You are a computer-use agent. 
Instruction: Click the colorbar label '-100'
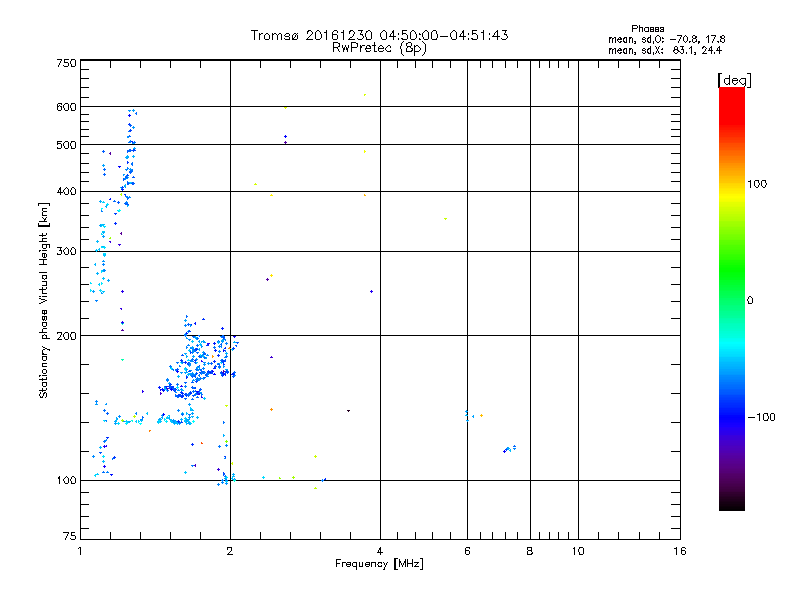coord(761,417)
